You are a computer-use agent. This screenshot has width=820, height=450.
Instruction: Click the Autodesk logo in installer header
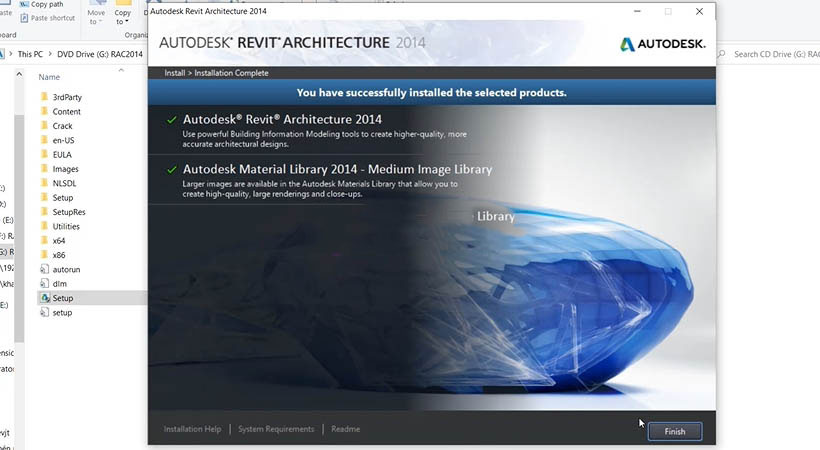[x=662, y=44]
